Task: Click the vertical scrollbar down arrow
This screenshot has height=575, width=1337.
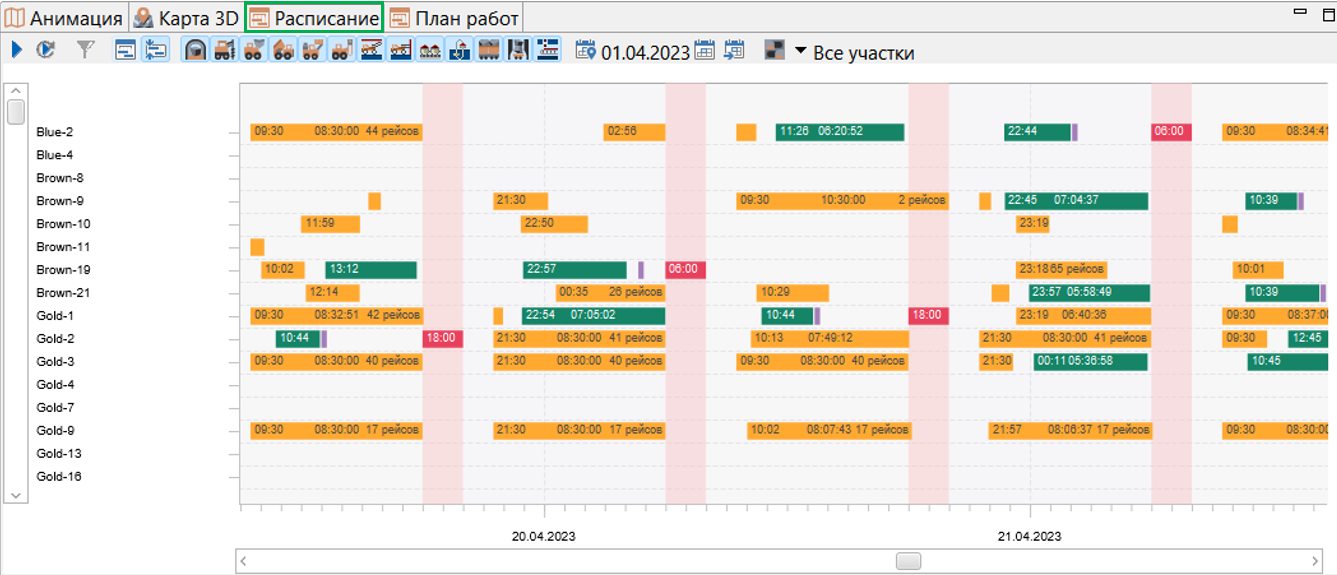Action: 16,495
